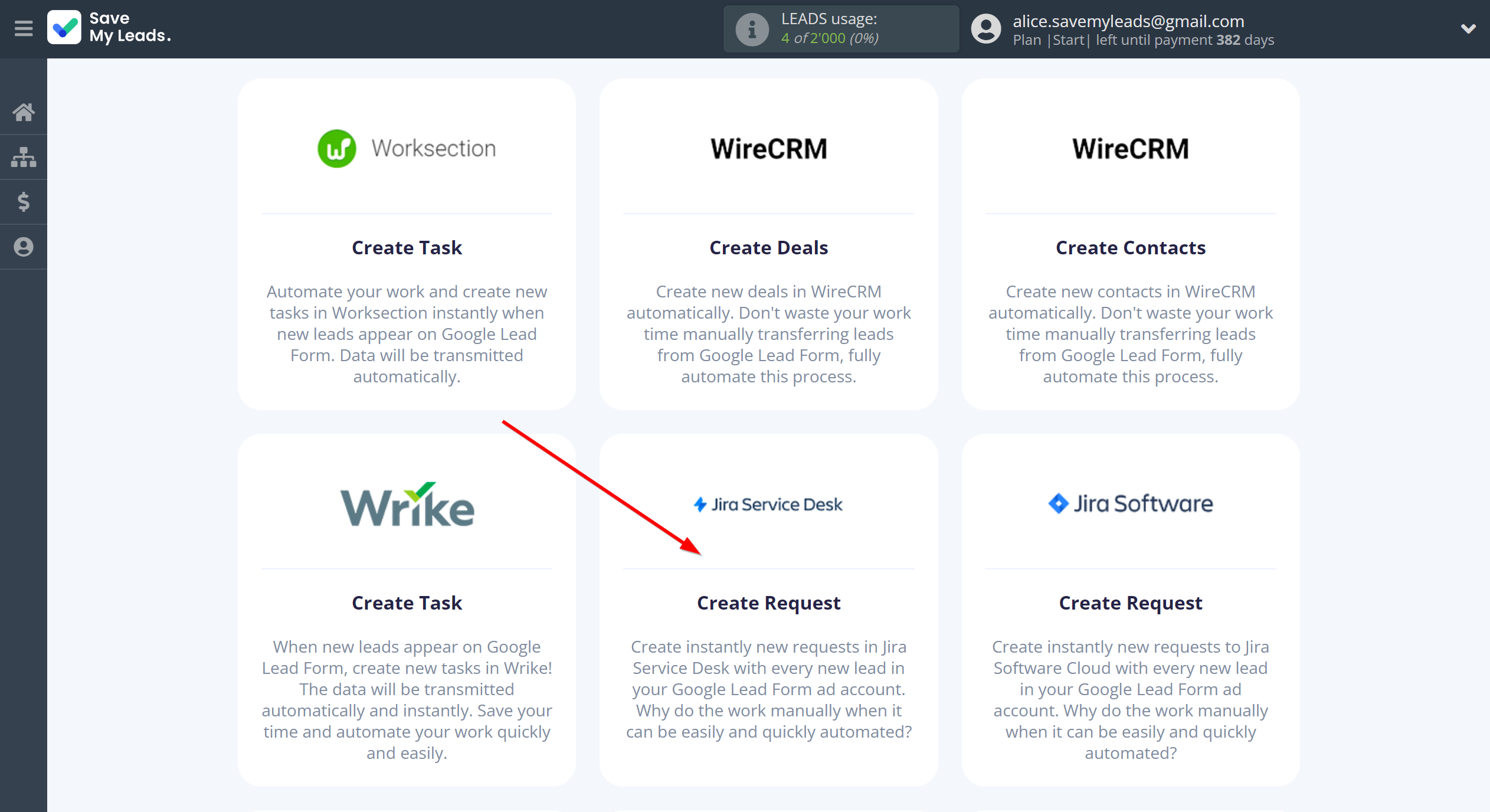Click 'requests to Jira Software Cloud' description
This screenshot has width=1490, height=812.
point(1130,700)
